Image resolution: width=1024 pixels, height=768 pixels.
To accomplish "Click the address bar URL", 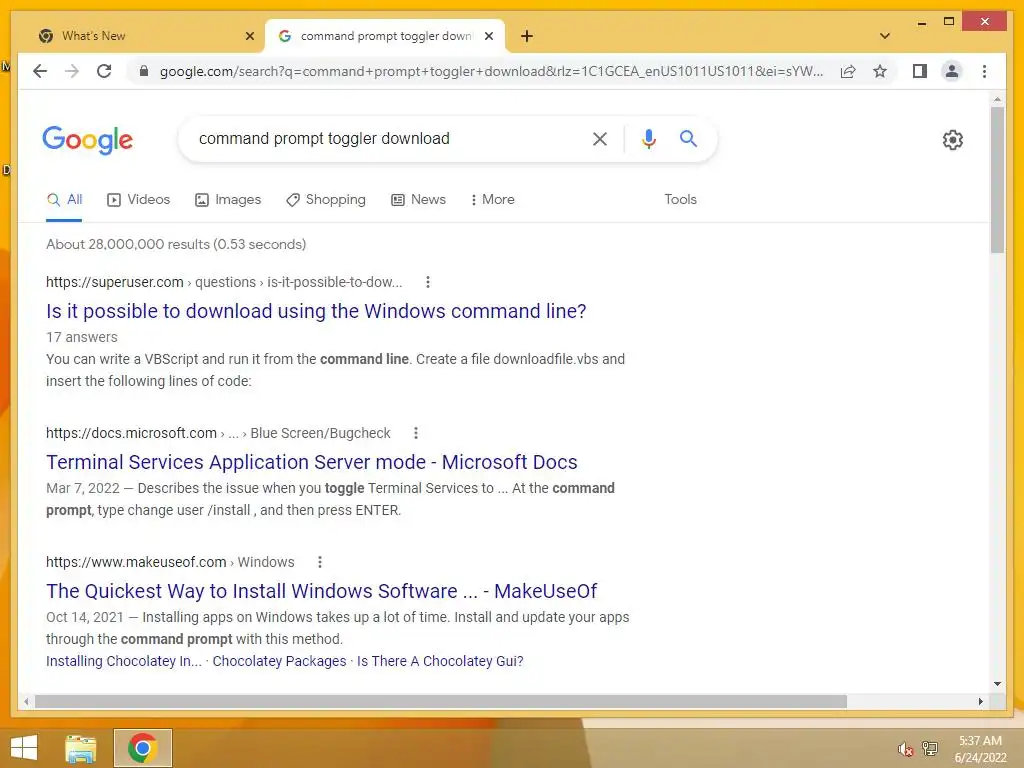I will pos(491,71).
